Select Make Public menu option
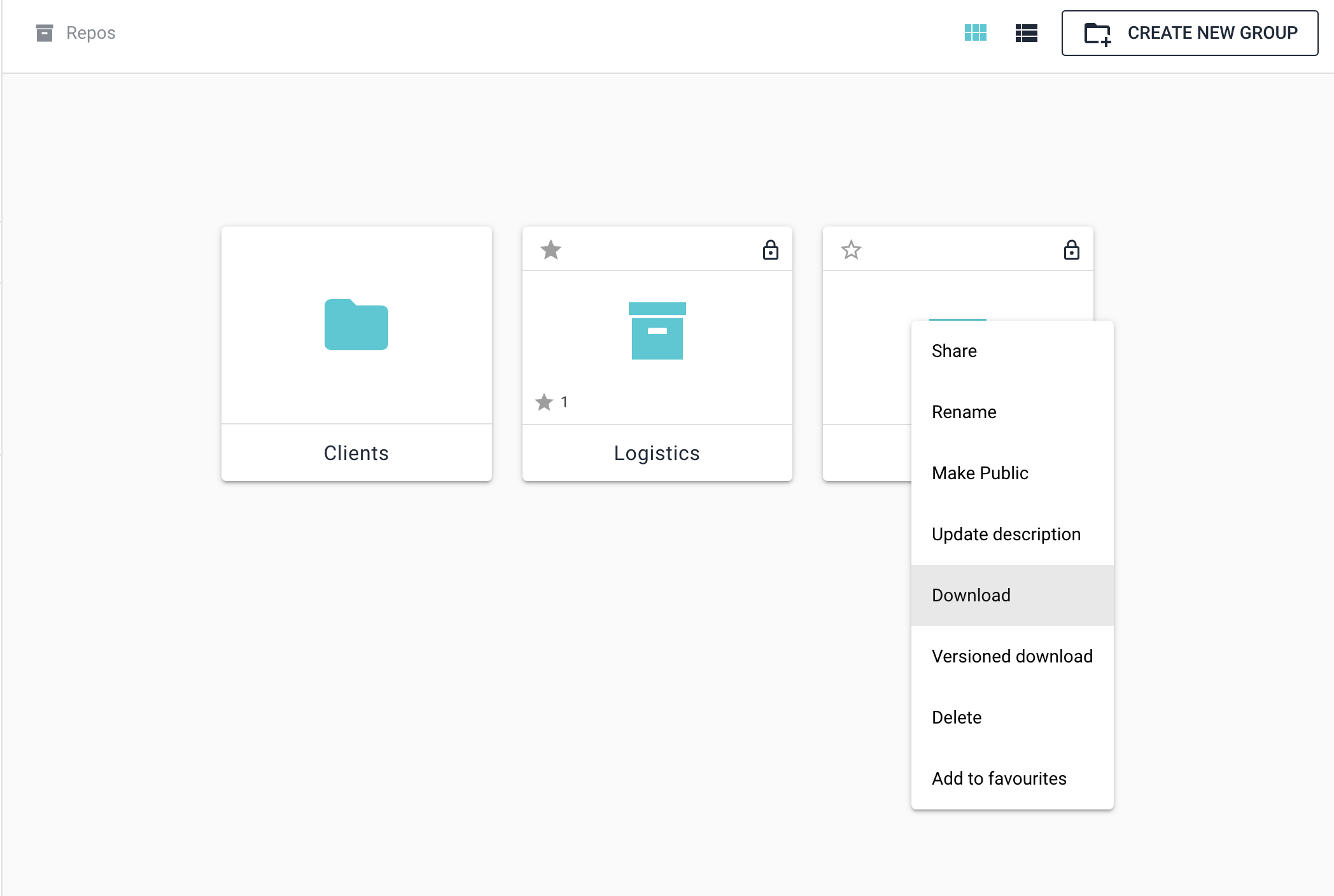1334x896 pixels. click(979, 473)
